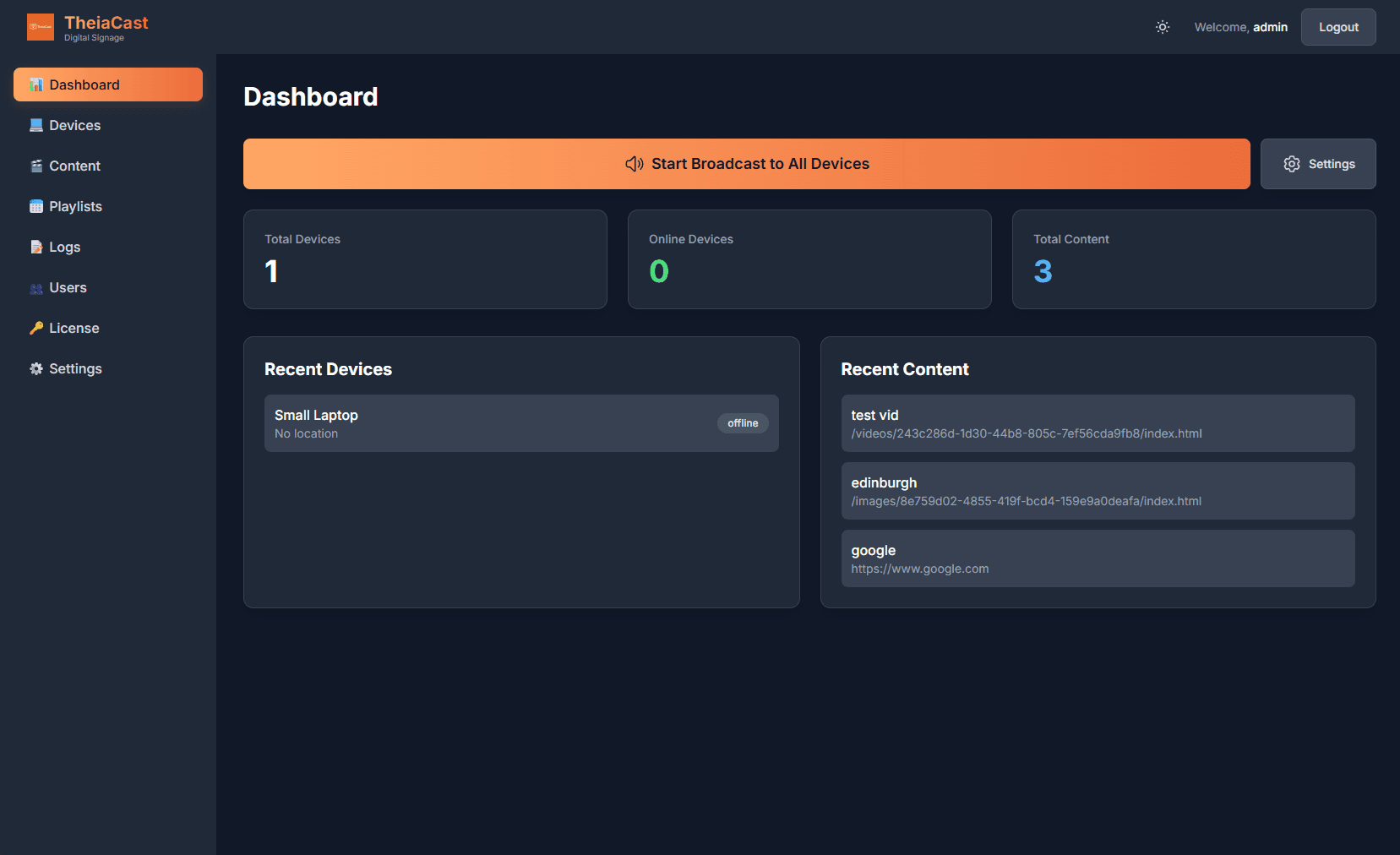Click the Small Laptop device entry
Screen dimensions: 1400x855
point(521,423)
